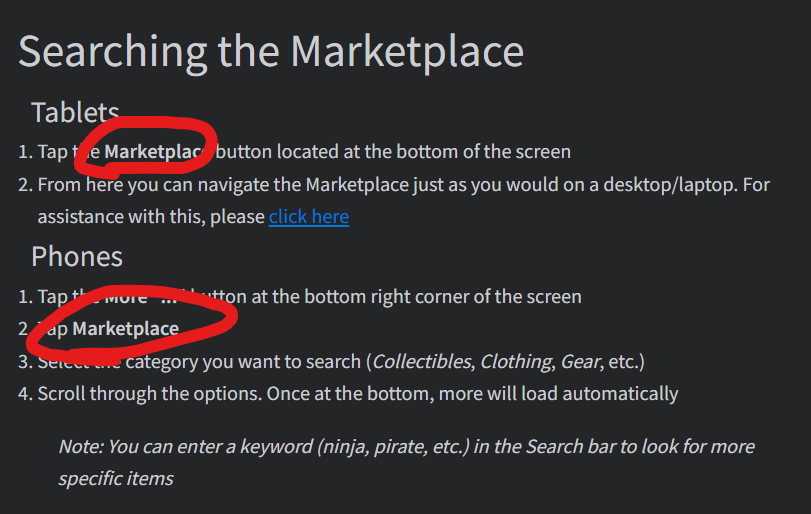The height and width of the screenshot is (514, 811).
Task: Click text "bottom right corner of the screen"
Action: pos(443,297)
